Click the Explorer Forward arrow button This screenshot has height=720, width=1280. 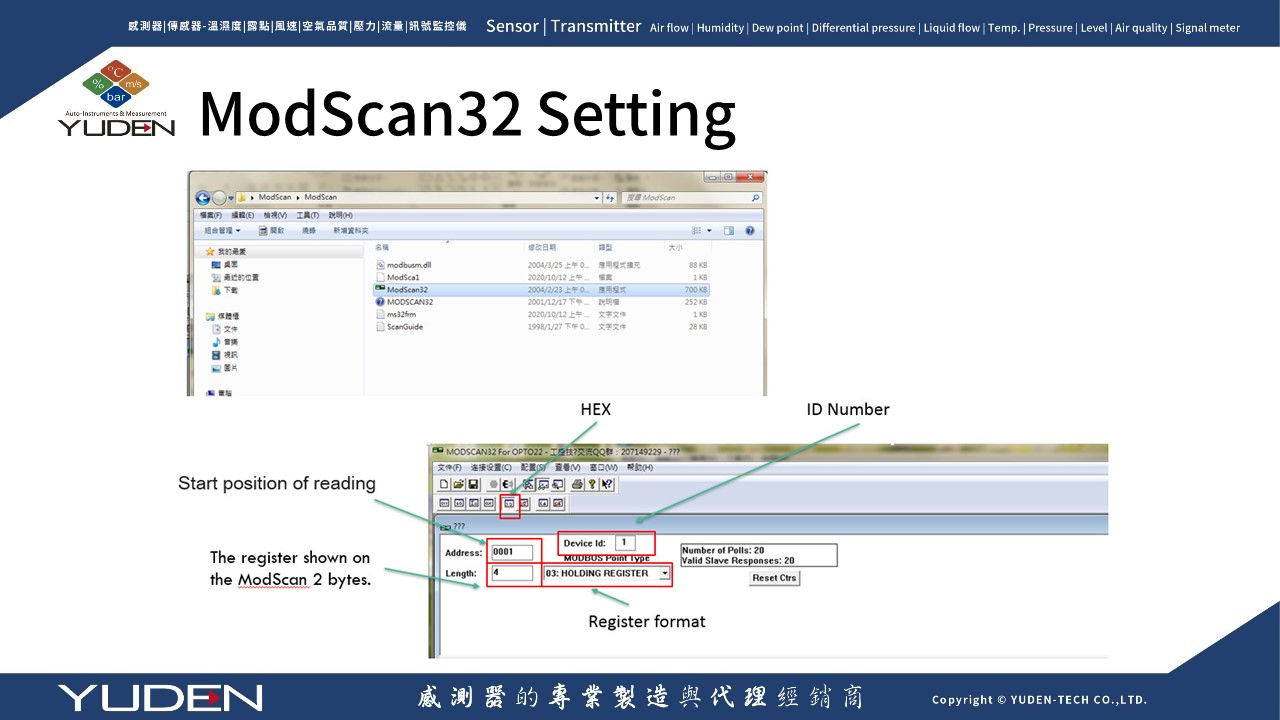click(x=219, y=198)
